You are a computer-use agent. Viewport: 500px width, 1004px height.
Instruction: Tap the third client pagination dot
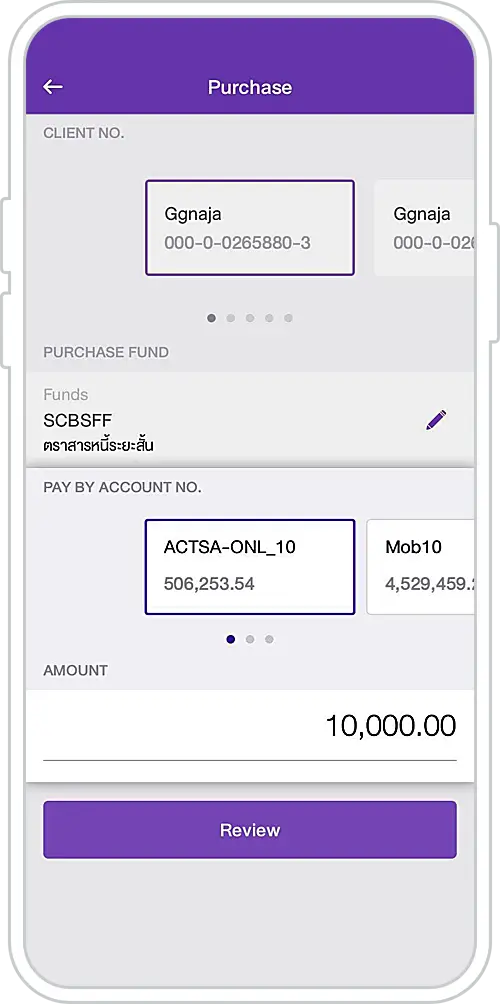tap(250, 318)
